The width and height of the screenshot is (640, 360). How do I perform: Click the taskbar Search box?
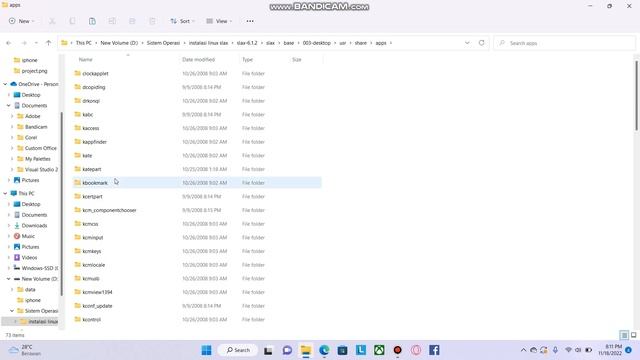click(x=238, y=350)
